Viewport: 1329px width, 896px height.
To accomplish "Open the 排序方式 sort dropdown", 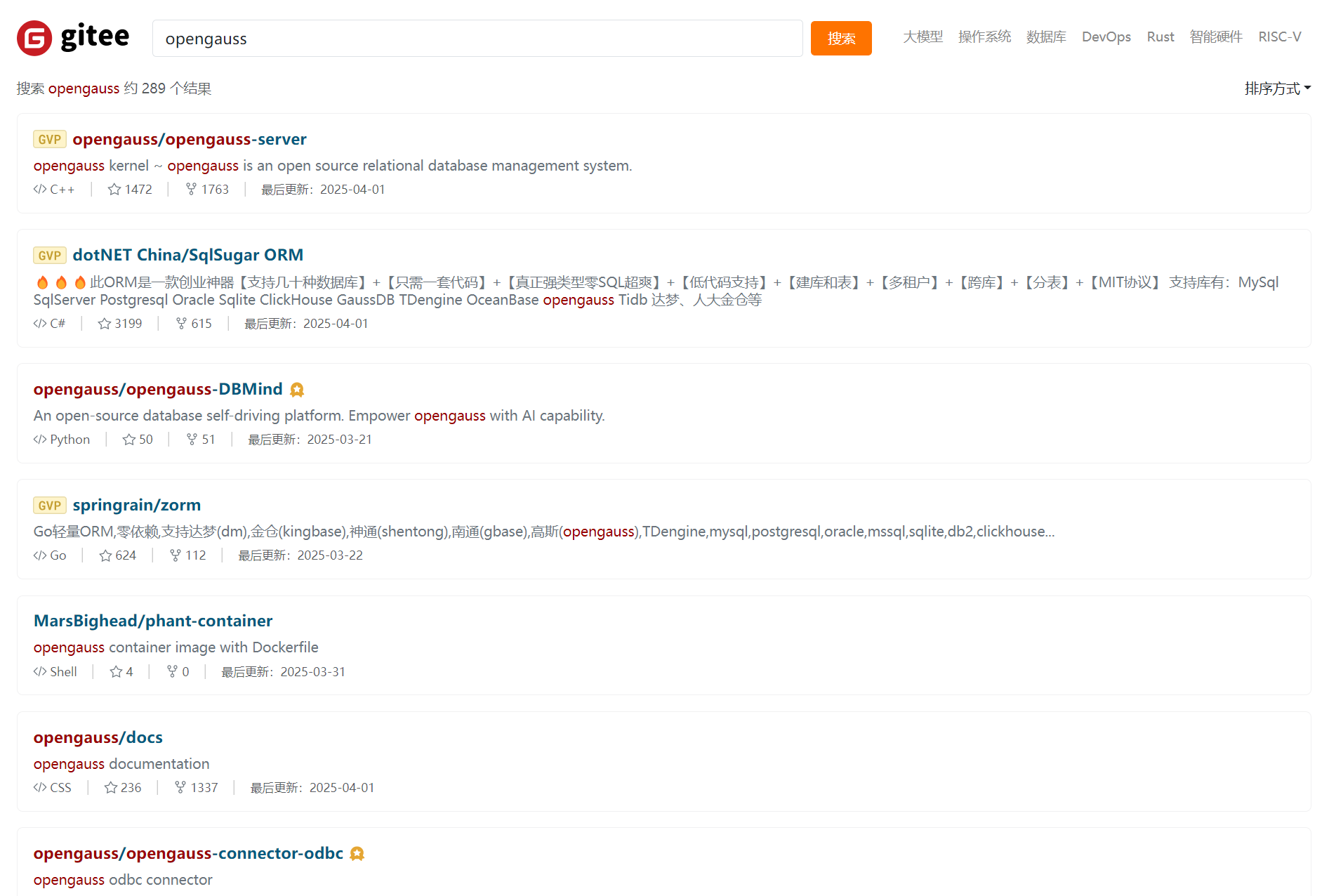I will [x=1278, y=88].
